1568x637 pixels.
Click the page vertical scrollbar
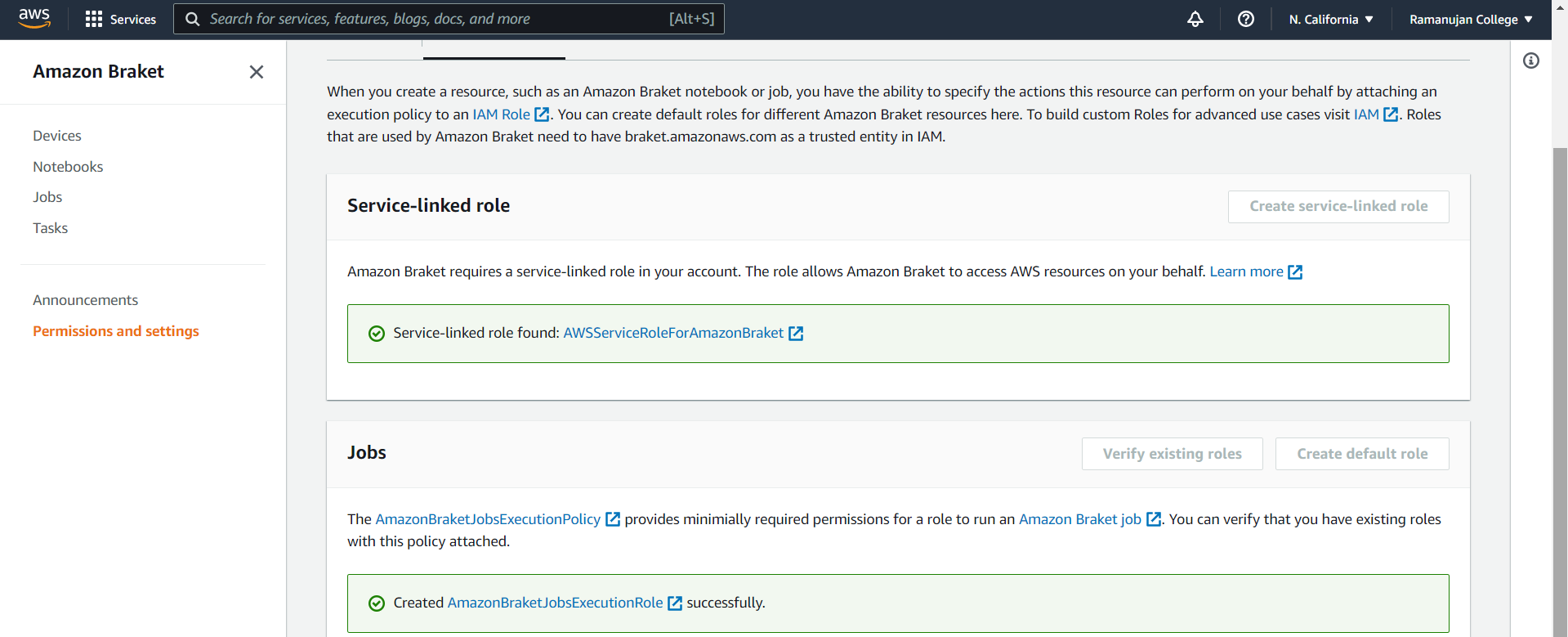tap(1560, 391)
